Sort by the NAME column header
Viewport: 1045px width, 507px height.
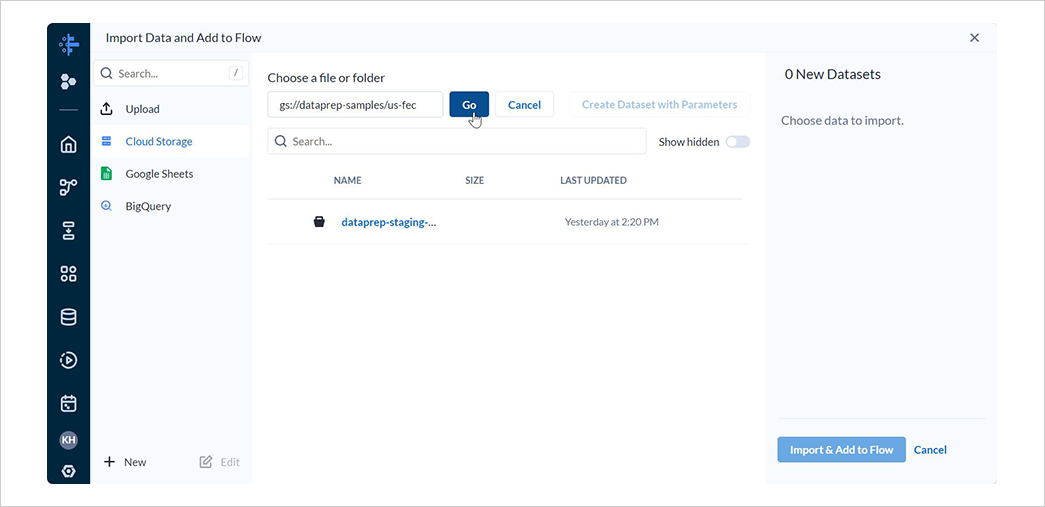pos(347,180)
